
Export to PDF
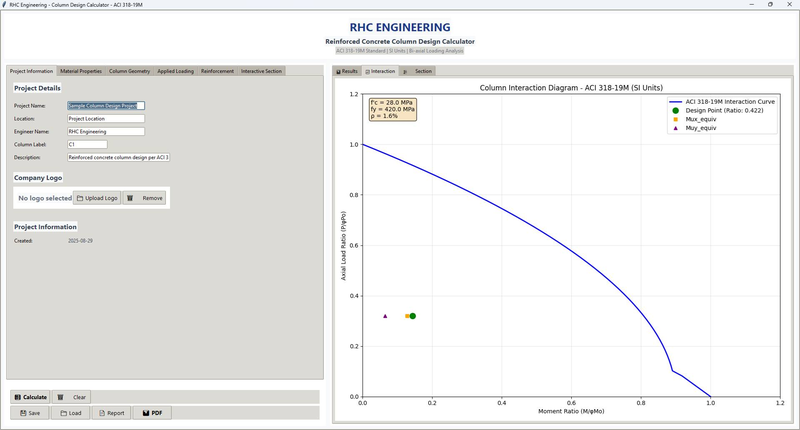(152, 413)
